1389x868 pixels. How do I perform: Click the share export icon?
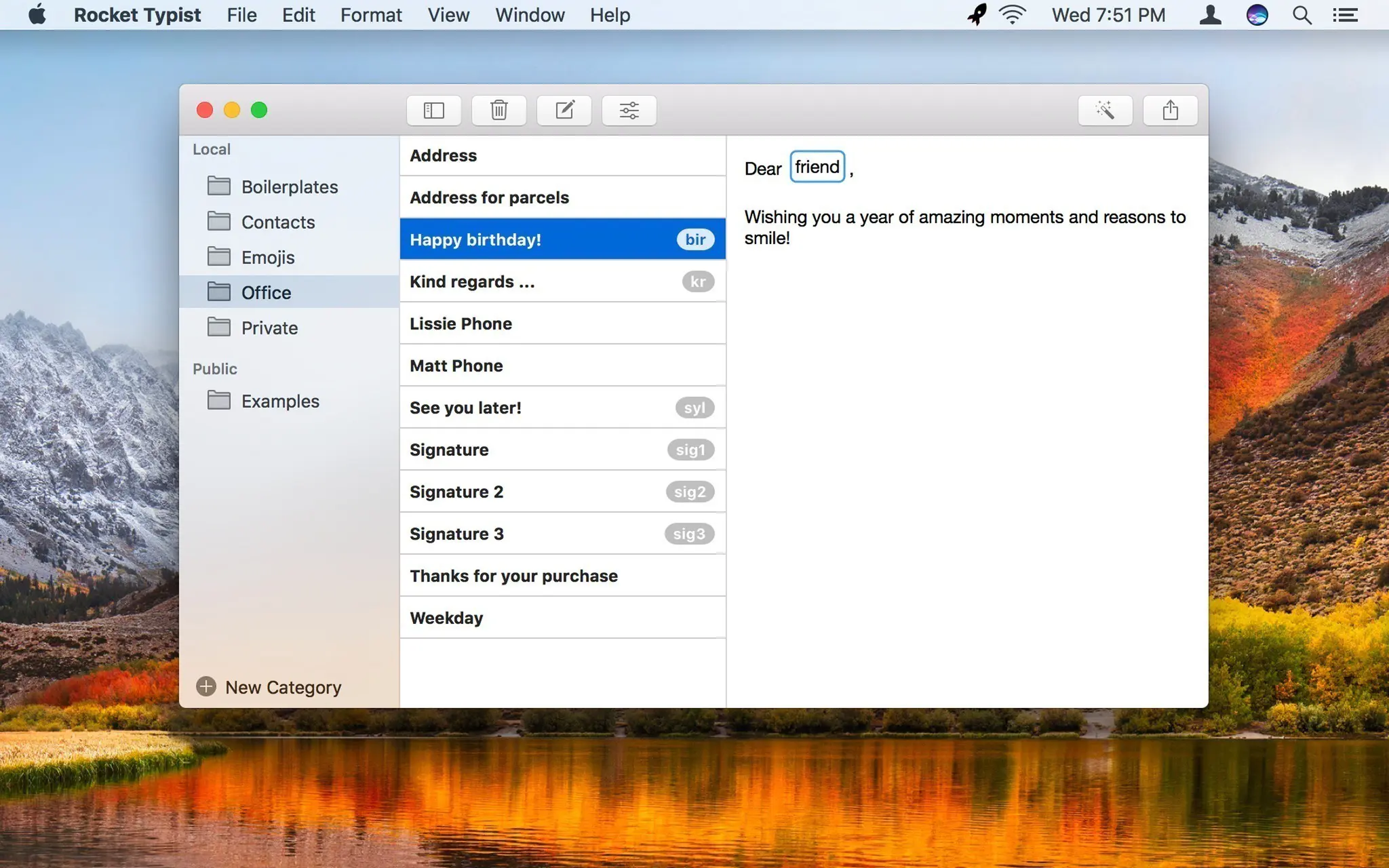1170,109
